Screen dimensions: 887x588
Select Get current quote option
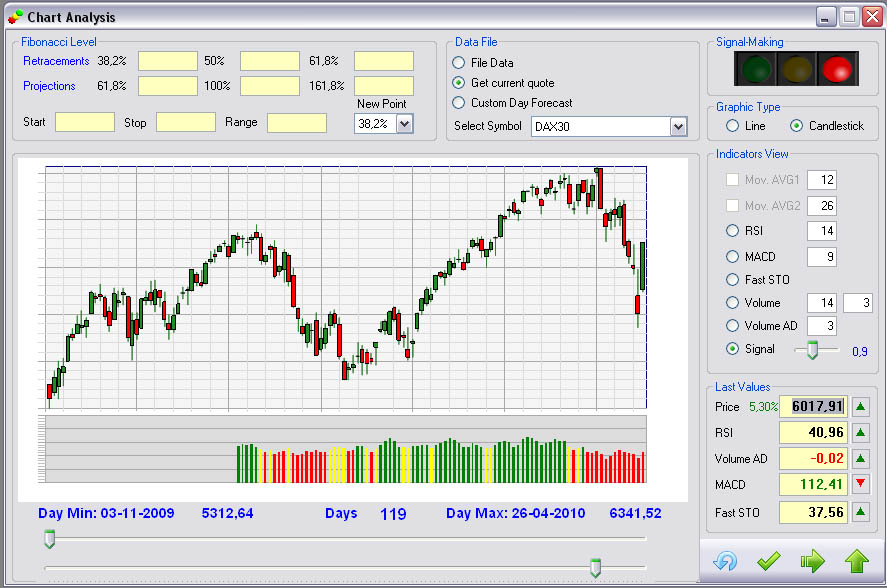pos(459,83)
